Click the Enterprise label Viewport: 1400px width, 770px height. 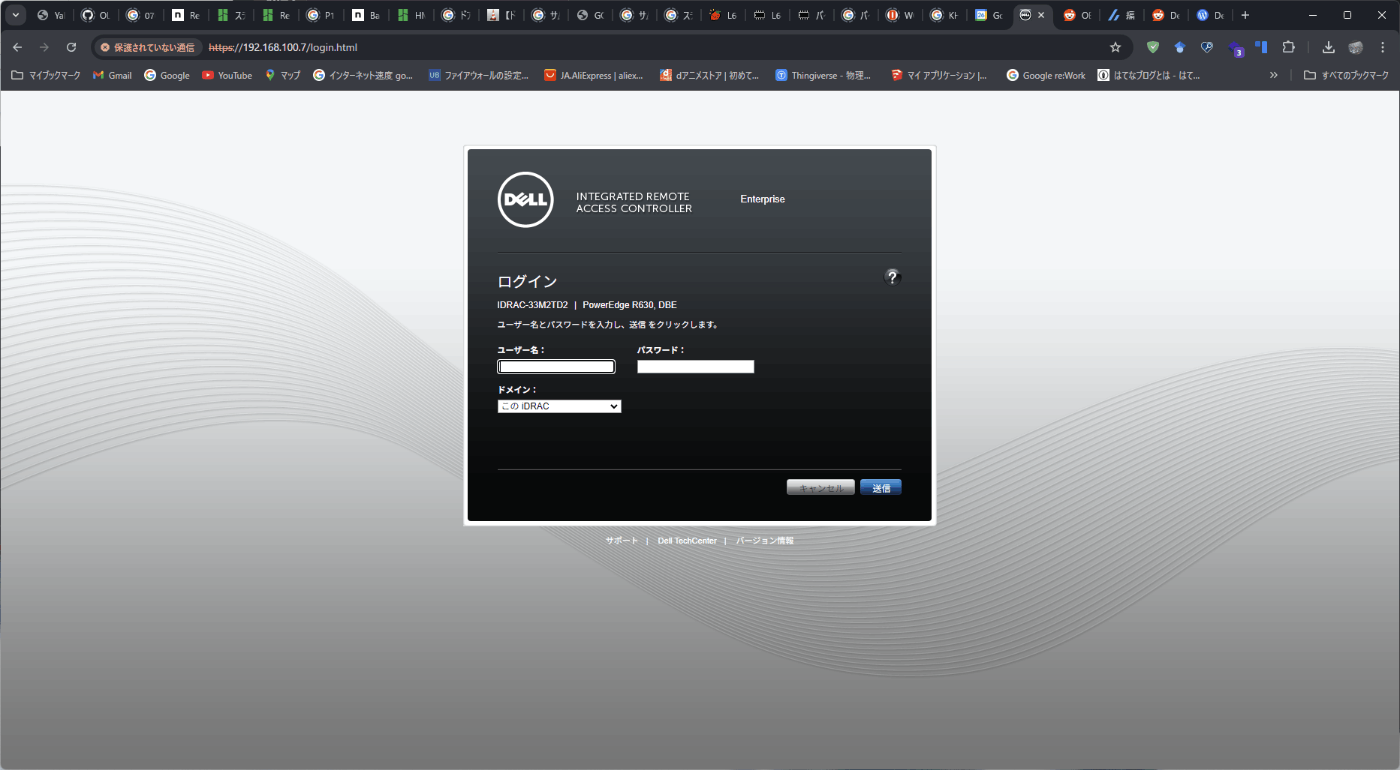762,199
